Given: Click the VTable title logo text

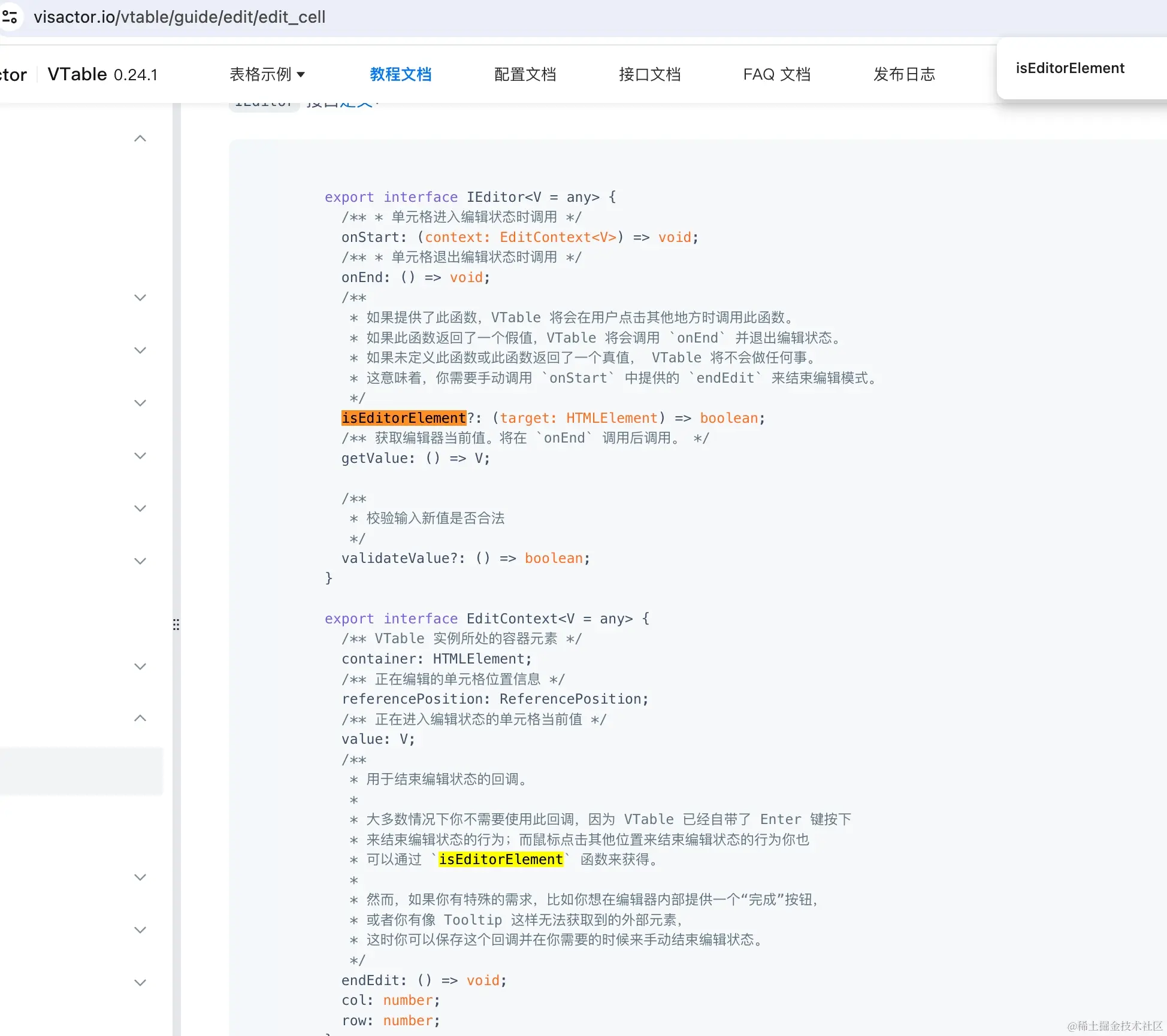Looking at the screenshot, I should tap(77, 74).
